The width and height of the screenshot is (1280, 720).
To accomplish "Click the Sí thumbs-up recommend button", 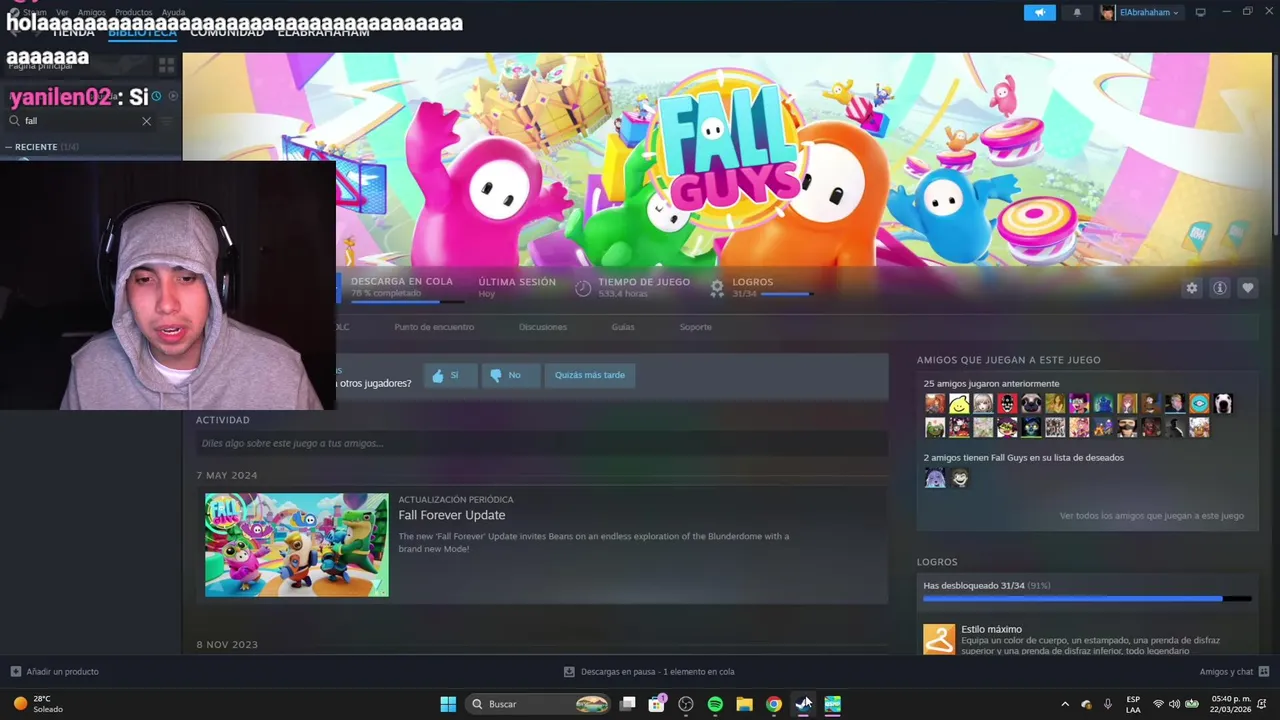I will click(450, 375).
